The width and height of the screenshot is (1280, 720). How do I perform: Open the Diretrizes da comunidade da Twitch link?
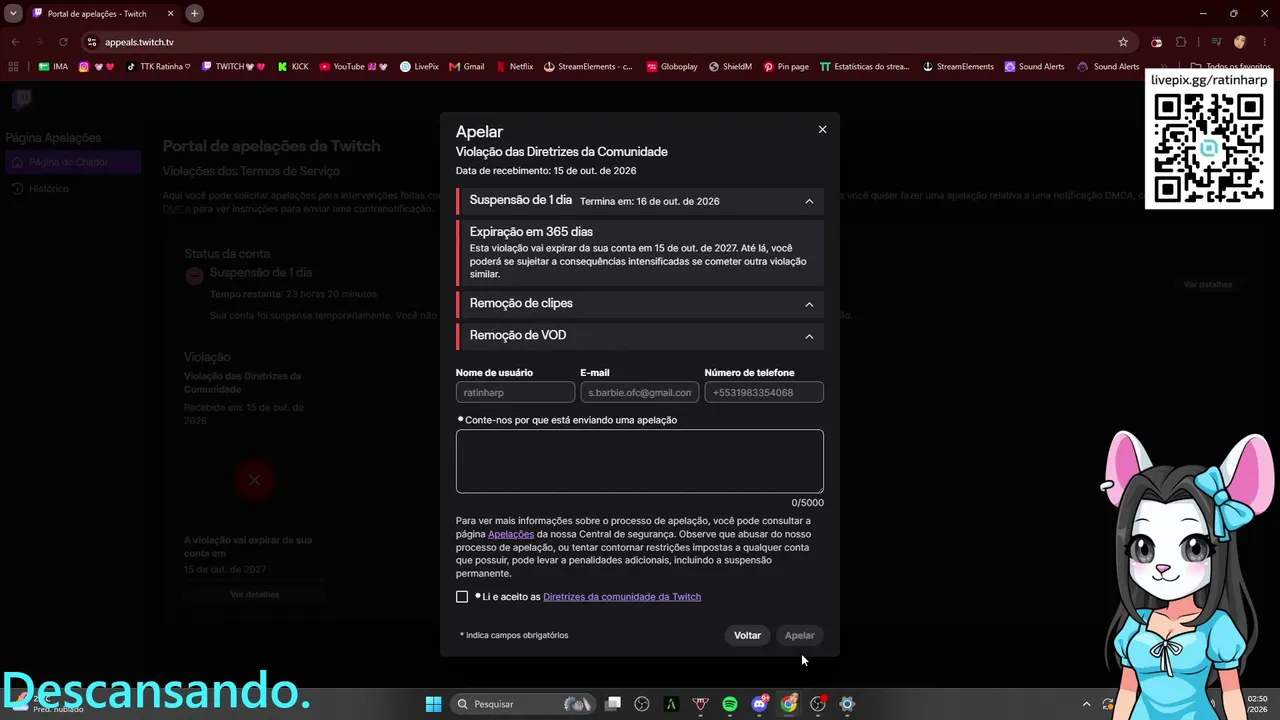(x=622, y=597)
